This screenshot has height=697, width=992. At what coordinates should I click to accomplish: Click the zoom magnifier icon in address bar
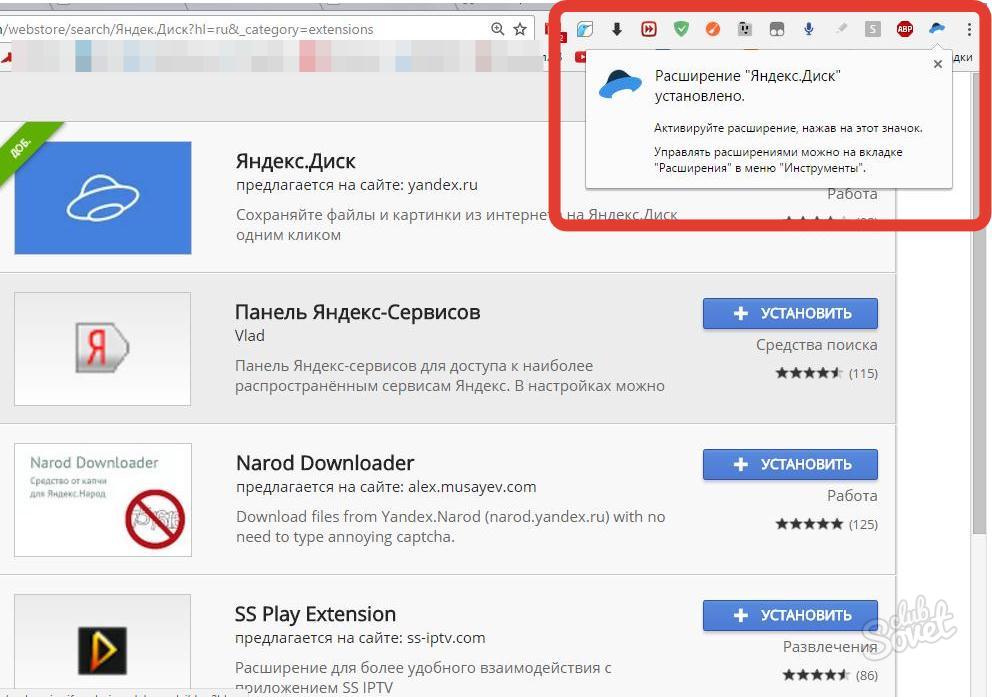(497, 29)
